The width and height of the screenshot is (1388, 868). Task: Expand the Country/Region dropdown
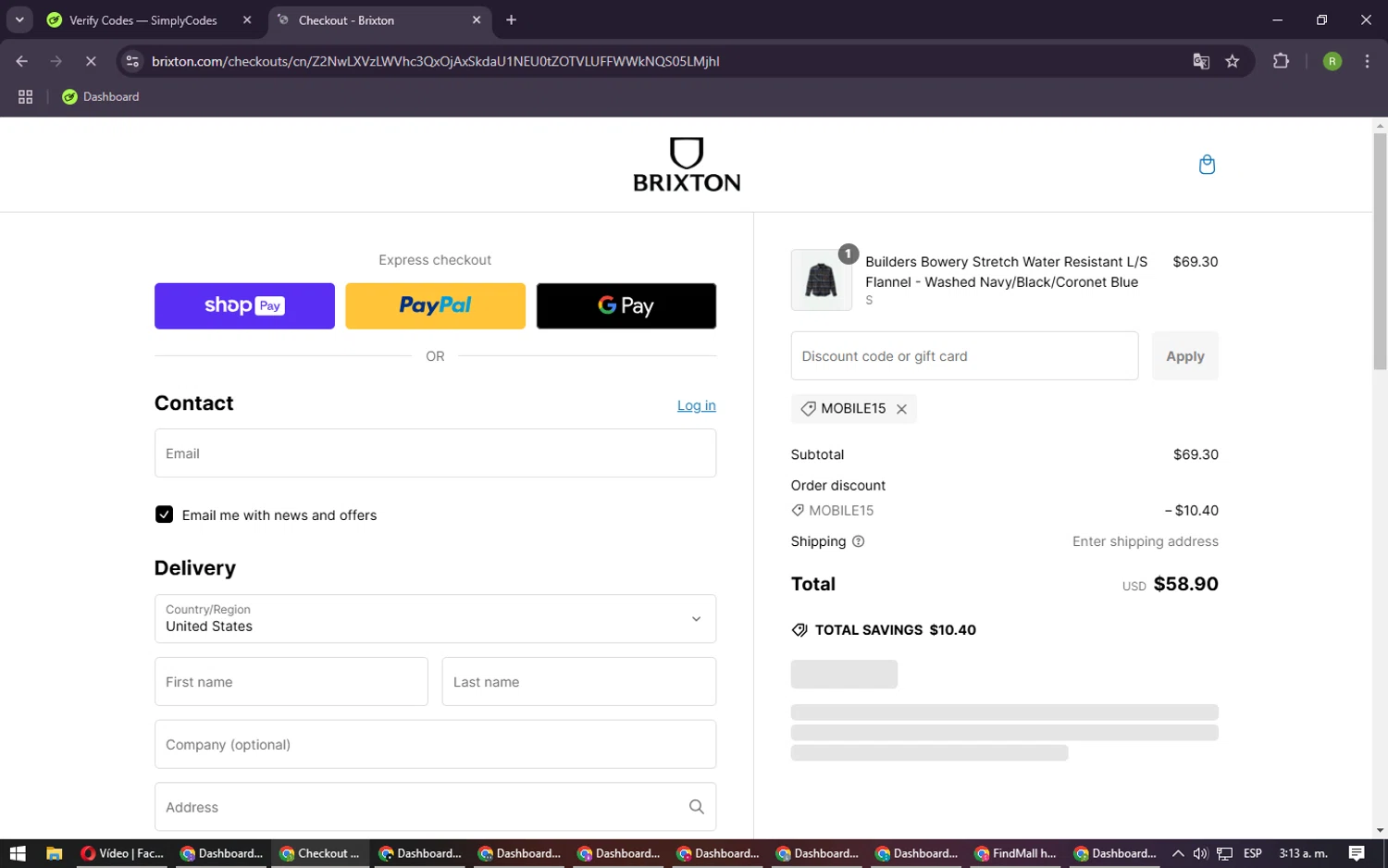tap(435, 618)
